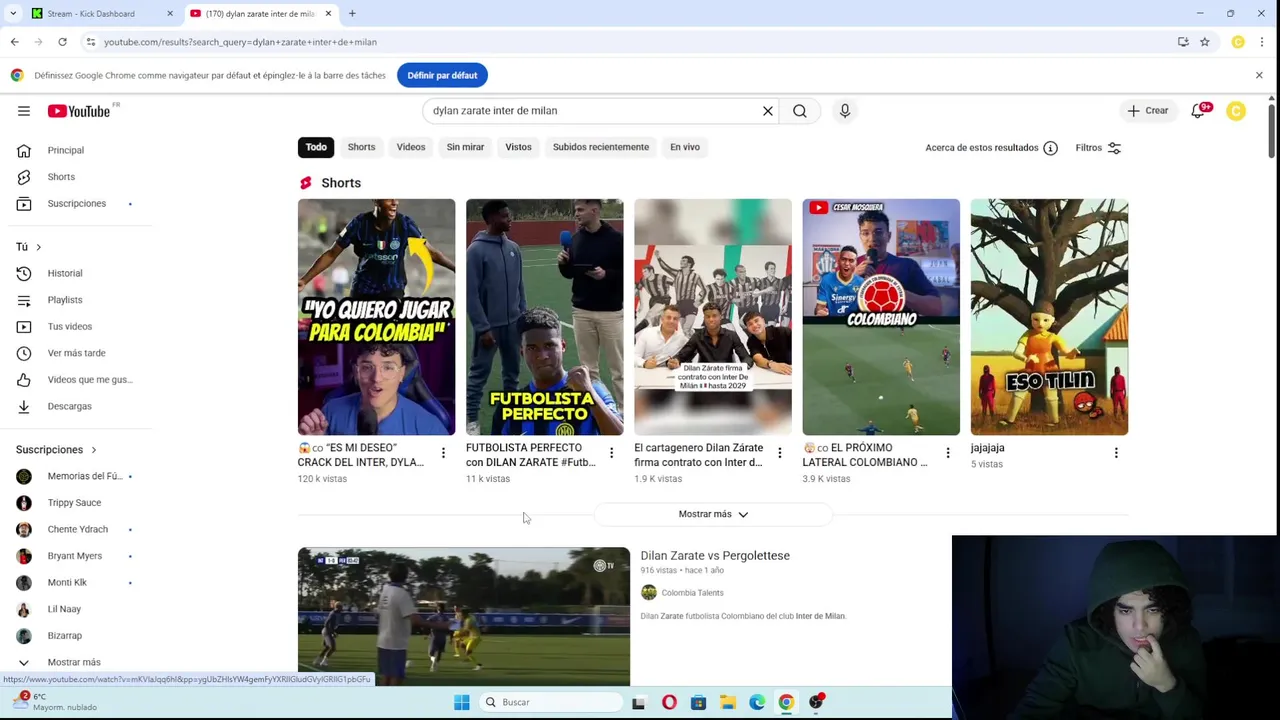Open Opera from the taskbar
The width and height of the screenshot is (1280, 720).
[669, 702]
